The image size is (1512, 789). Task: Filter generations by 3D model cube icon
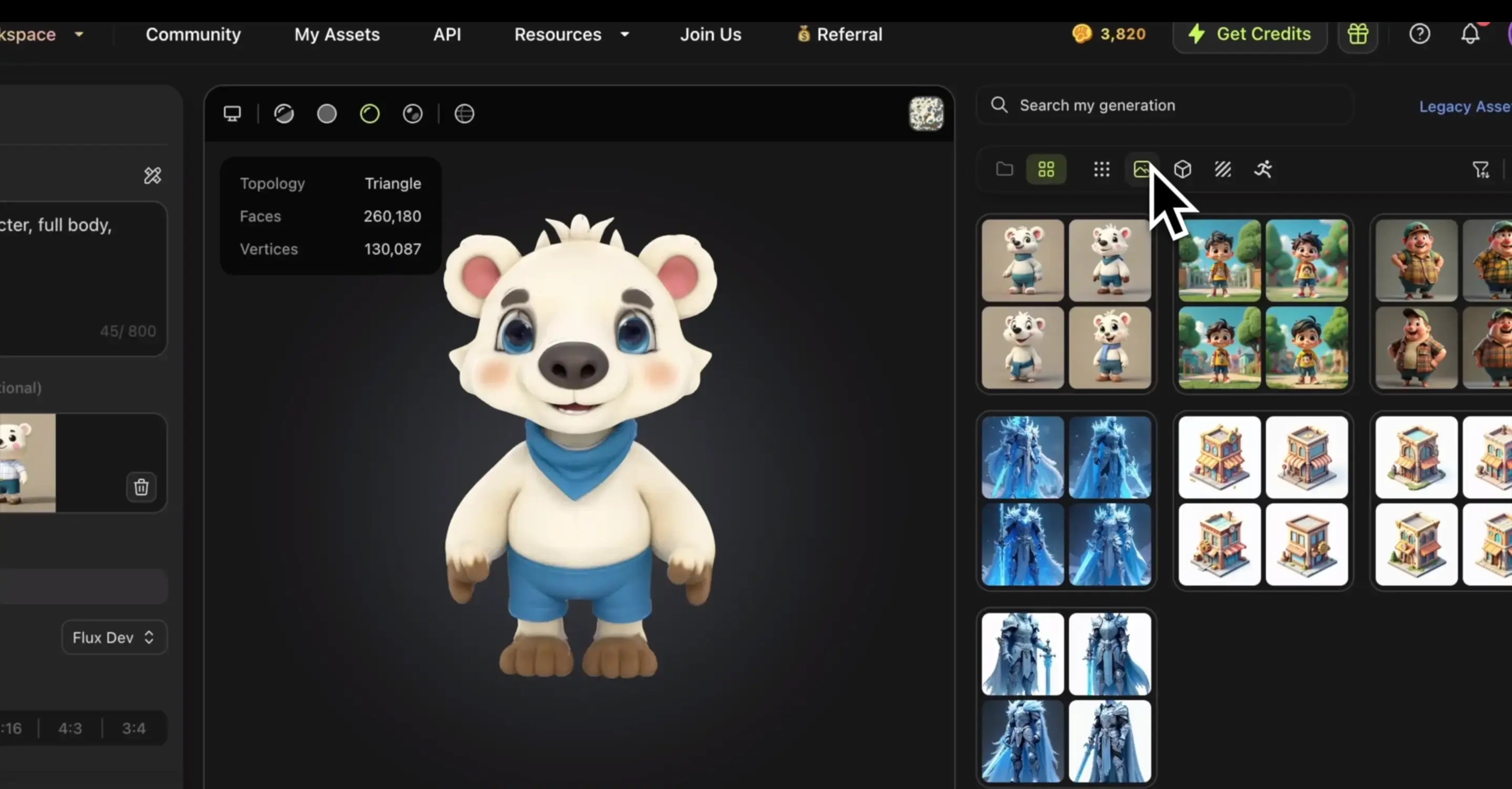tap(1183, 170)
